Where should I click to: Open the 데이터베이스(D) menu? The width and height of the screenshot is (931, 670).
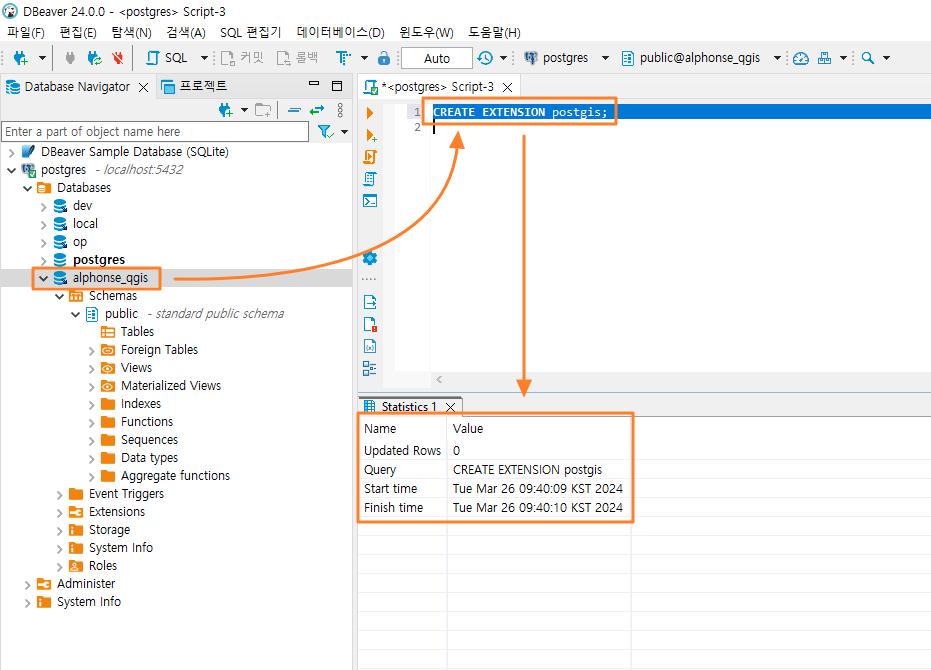[341, 32]
